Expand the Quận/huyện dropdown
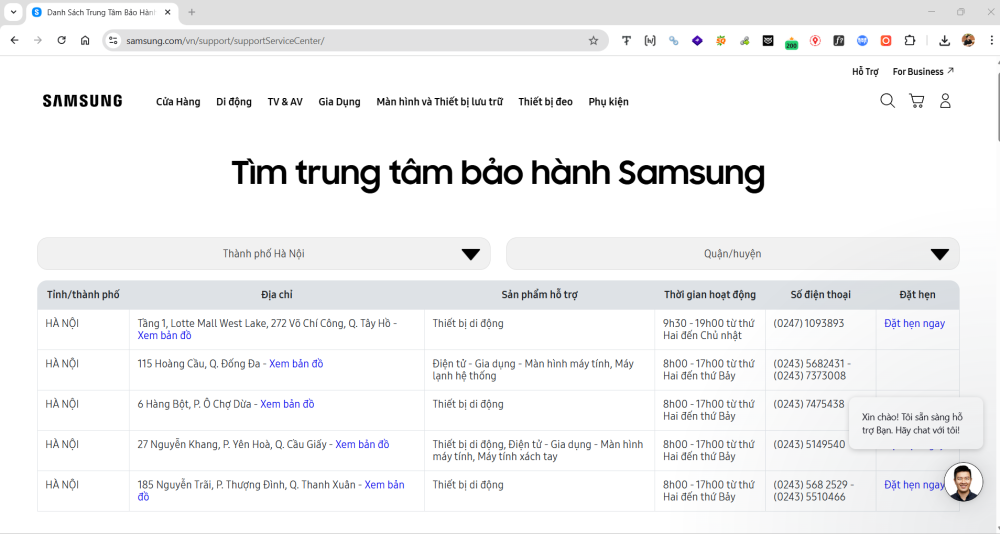 tap(733, 254)
